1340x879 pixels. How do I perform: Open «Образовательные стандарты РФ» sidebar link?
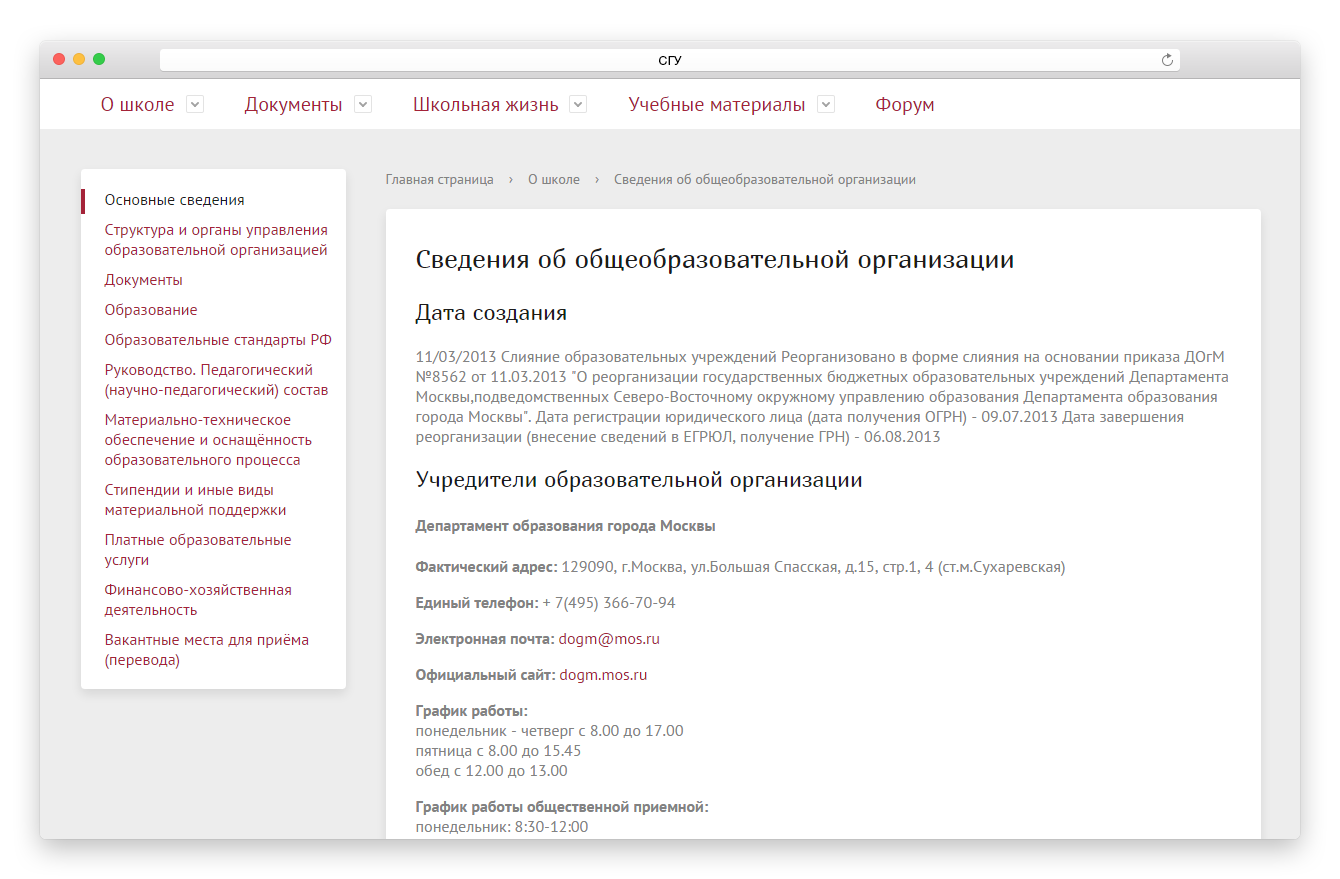coord(218,340)
